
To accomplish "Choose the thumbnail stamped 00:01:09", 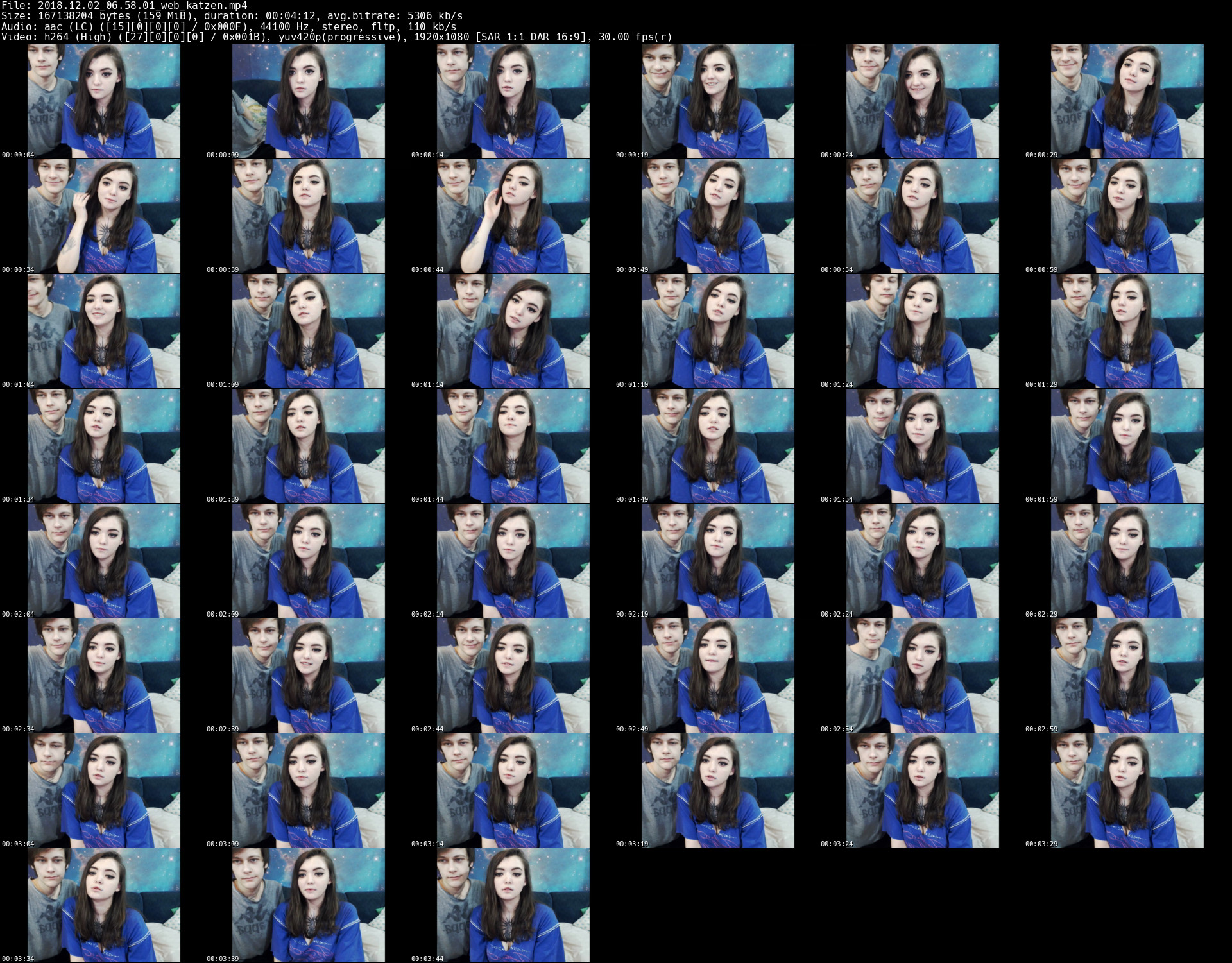I will pos(309,331).
